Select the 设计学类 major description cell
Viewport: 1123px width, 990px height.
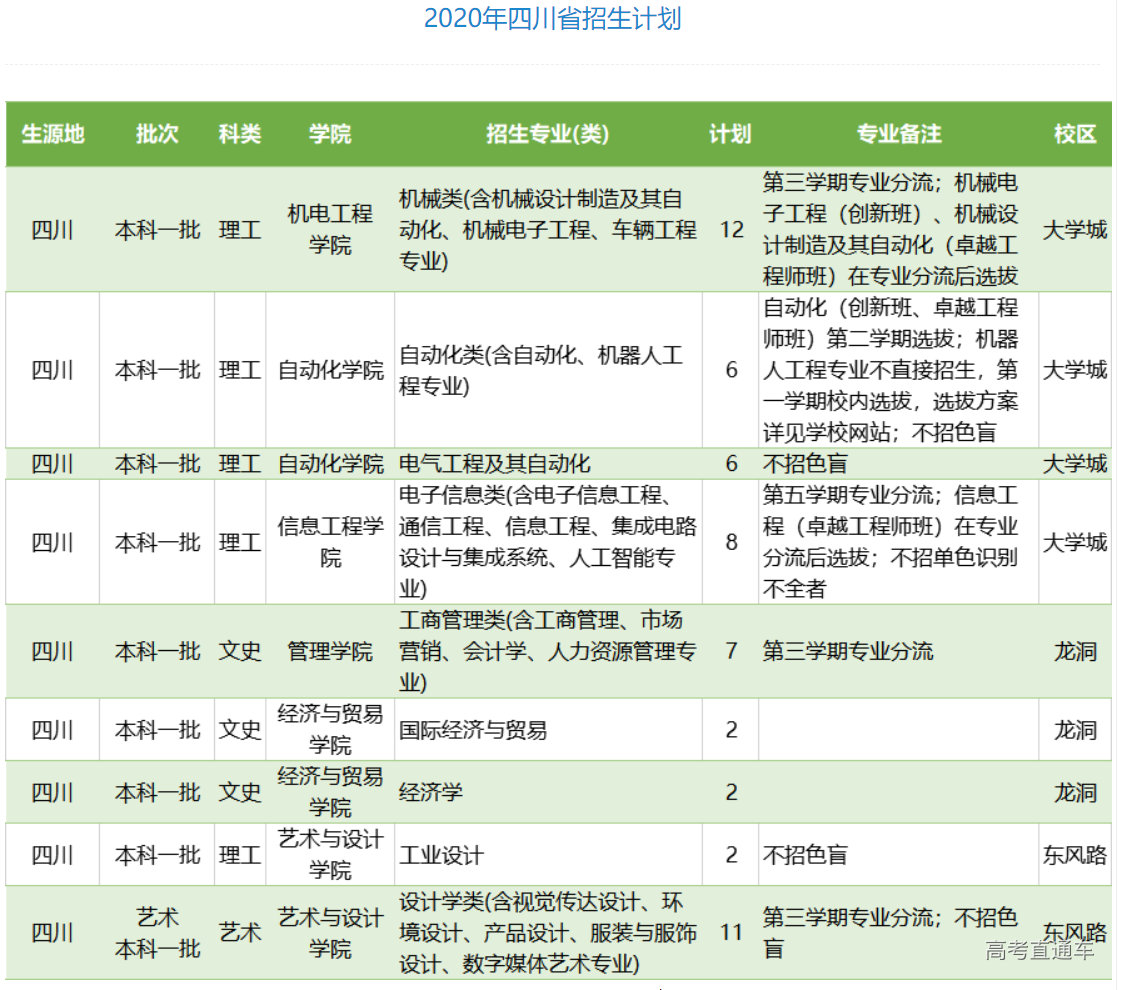[547, 933]
